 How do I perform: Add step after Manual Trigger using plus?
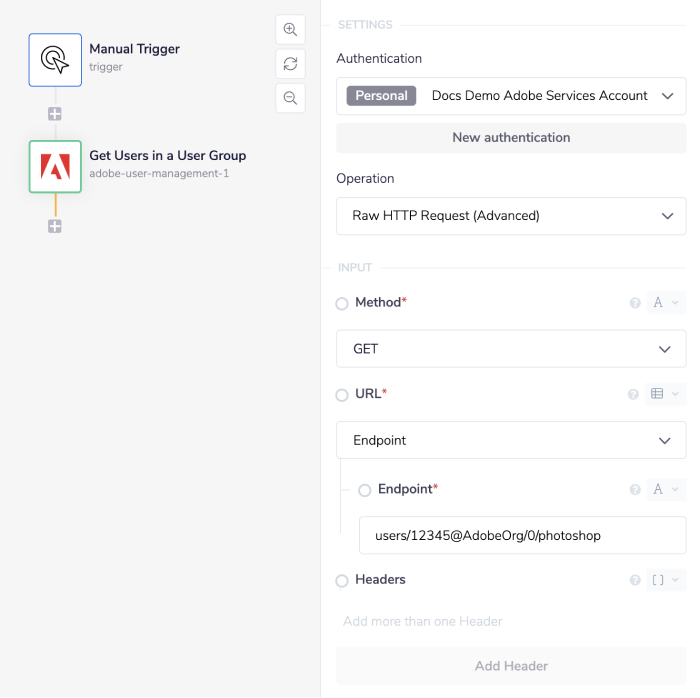tap(55, 114)
